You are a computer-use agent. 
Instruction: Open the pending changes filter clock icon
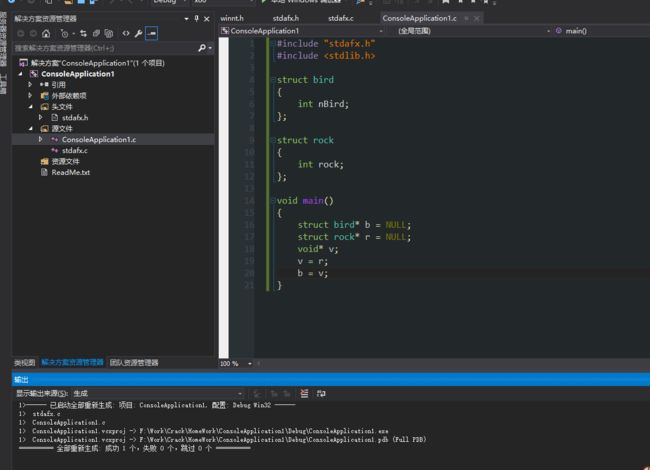64,34
